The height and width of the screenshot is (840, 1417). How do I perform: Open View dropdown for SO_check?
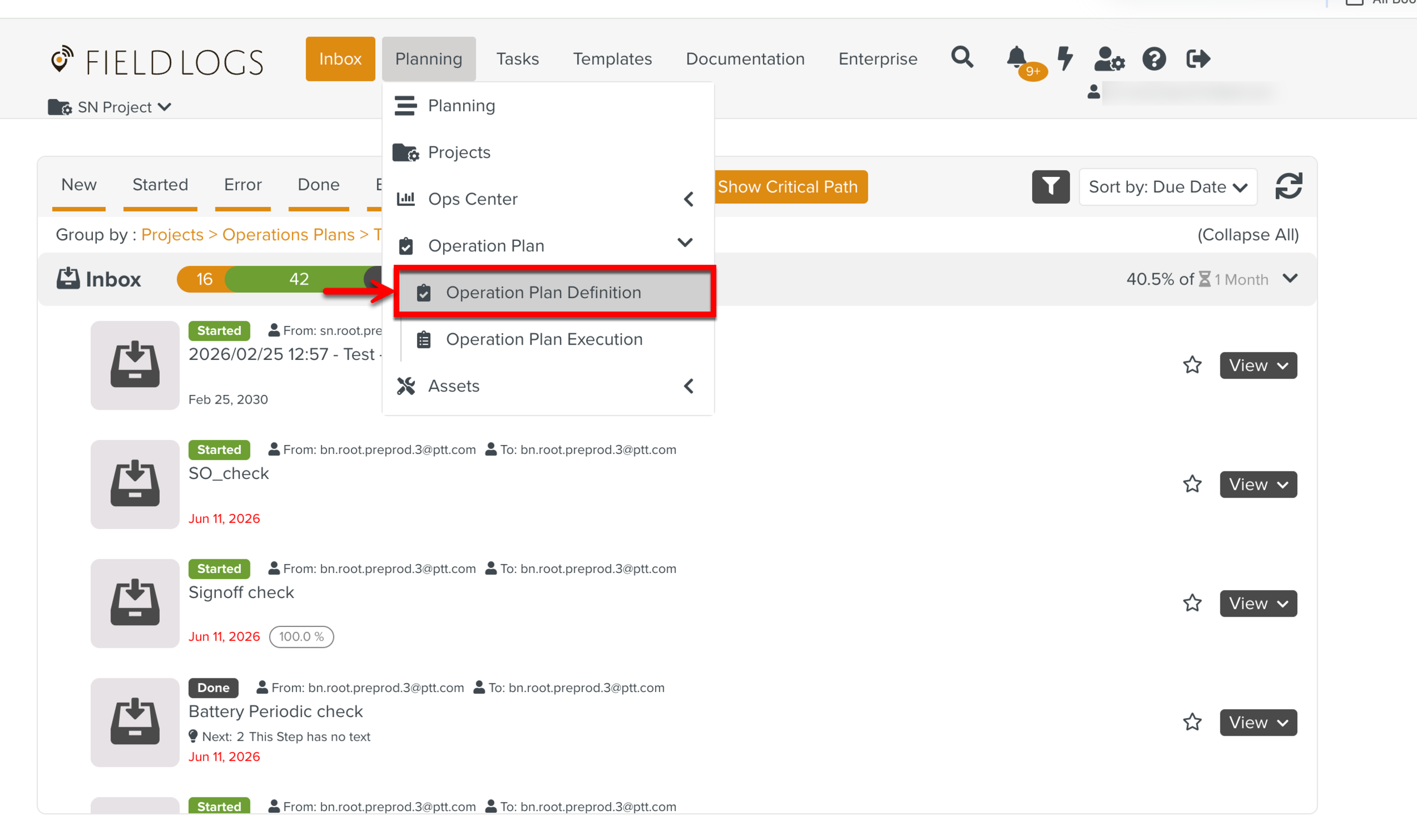[1258, 484]
